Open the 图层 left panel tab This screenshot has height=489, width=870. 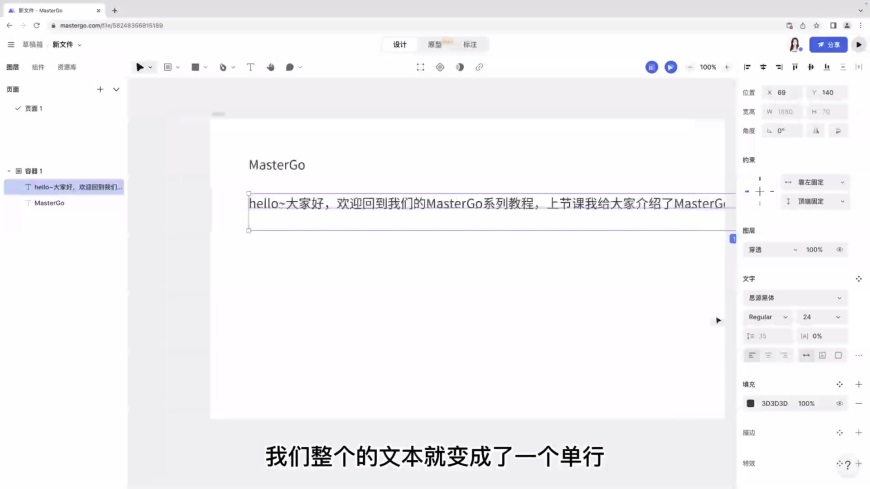(x=13, y=67)
